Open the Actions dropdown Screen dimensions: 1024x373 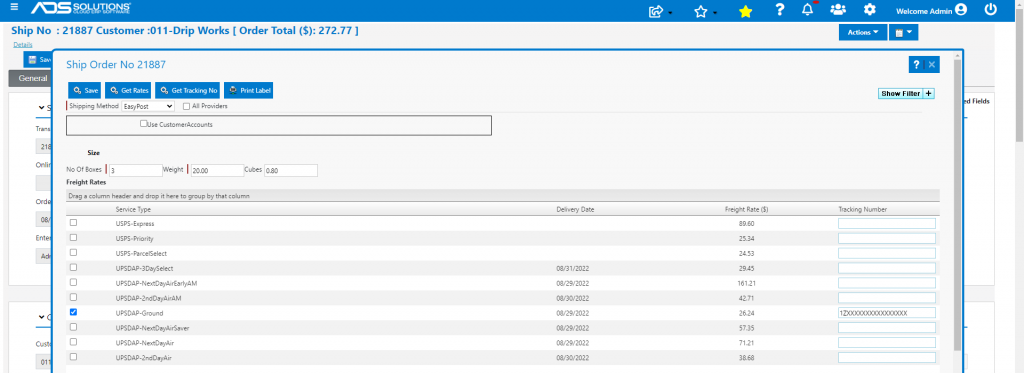pos(863,32)
